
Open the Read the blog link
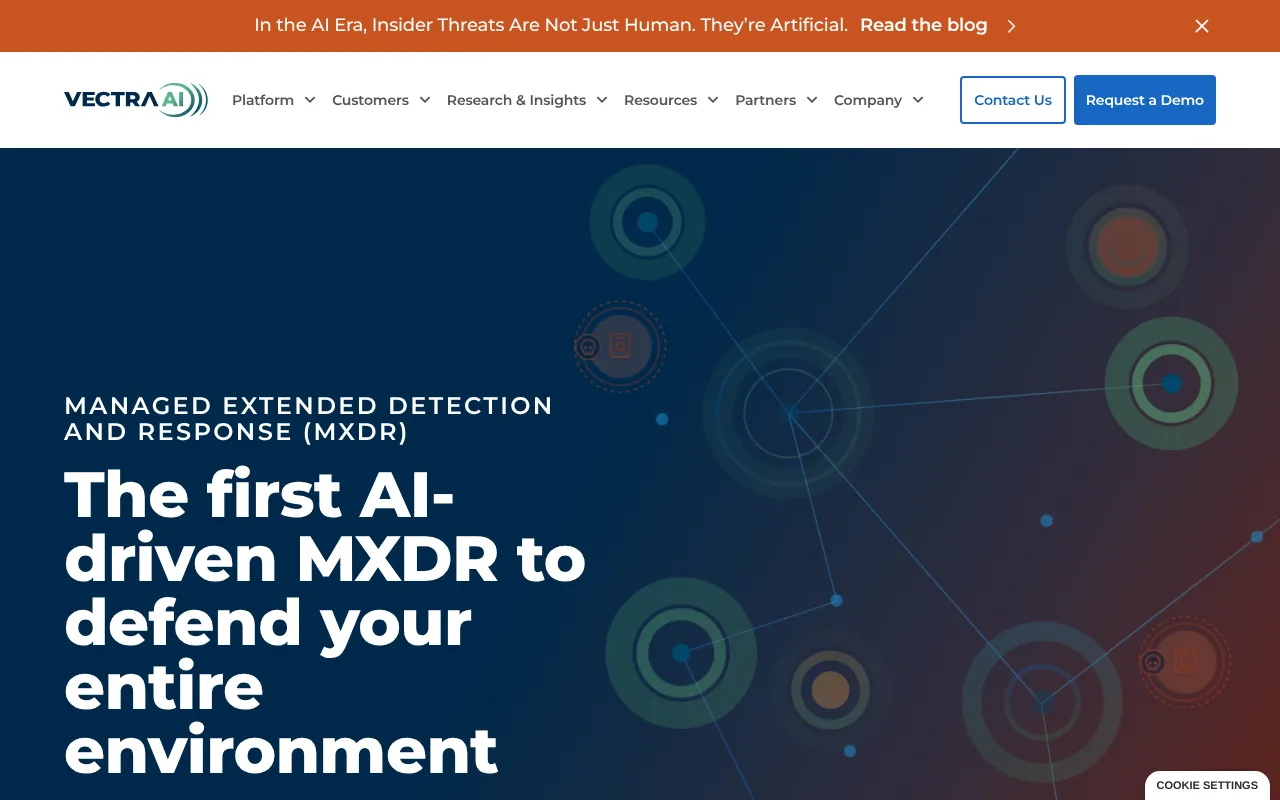pos(923,26)
